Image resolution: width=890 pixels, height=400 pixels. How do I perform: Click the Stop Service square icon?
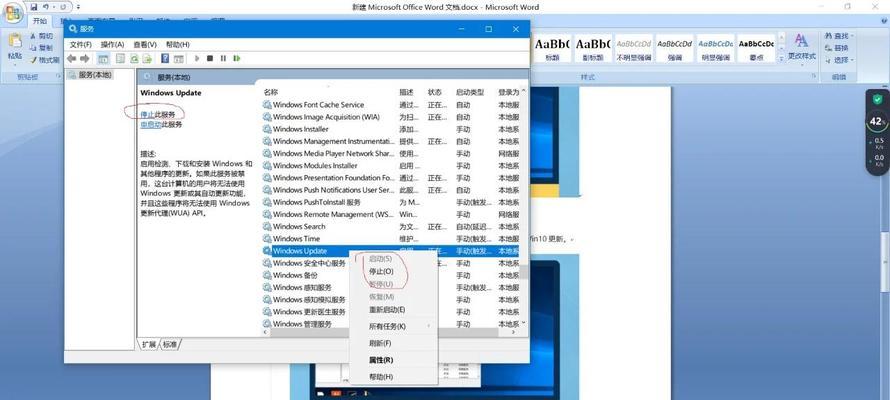(x=210, y=58)
